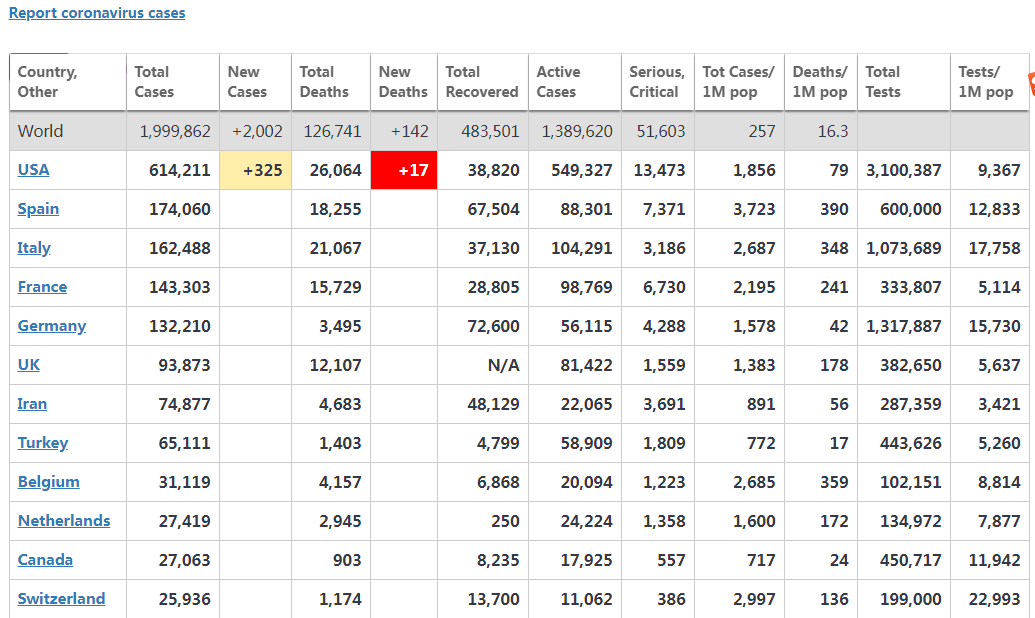This screenshot has height=618, width=1035.
Task: Select World new cases +2,002
Action: [255, 131]
